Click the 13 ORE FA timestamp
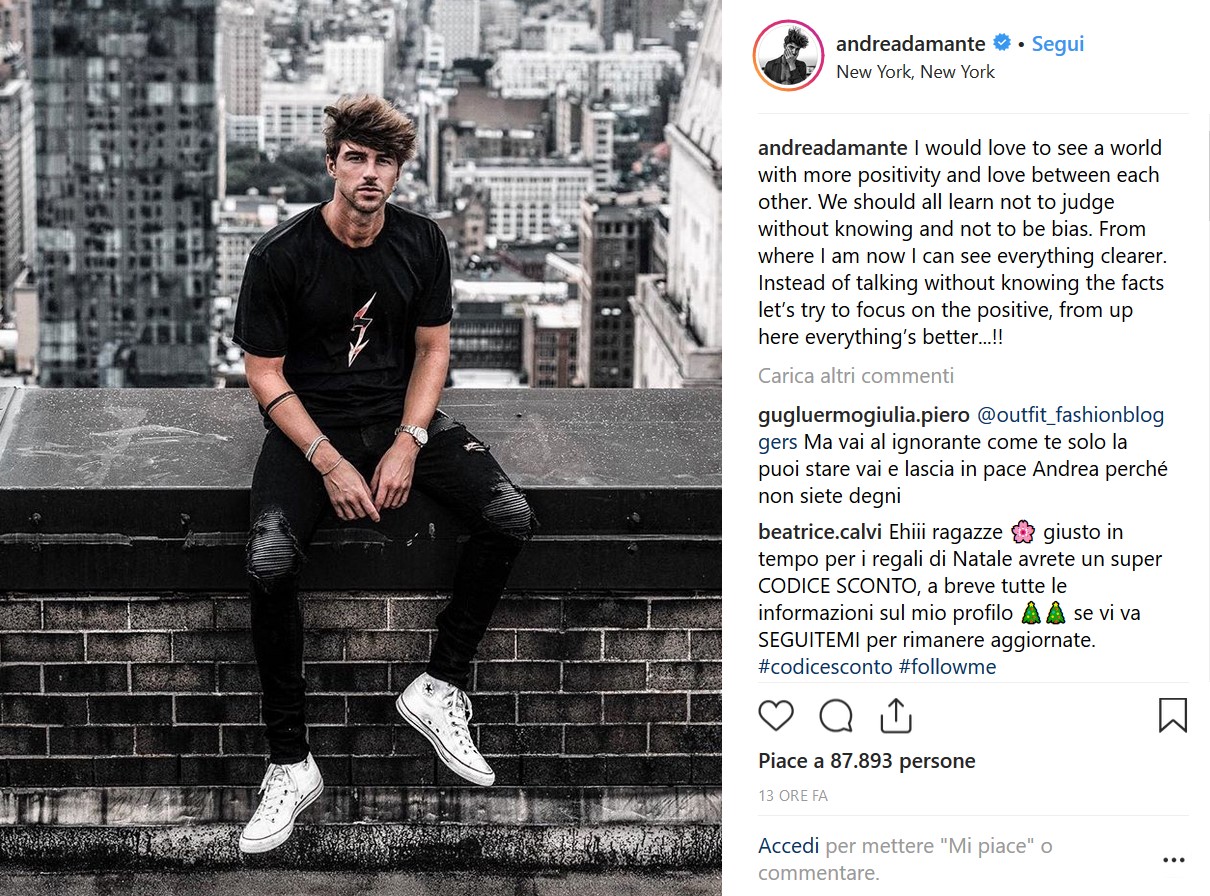 [x=793, y=796]
